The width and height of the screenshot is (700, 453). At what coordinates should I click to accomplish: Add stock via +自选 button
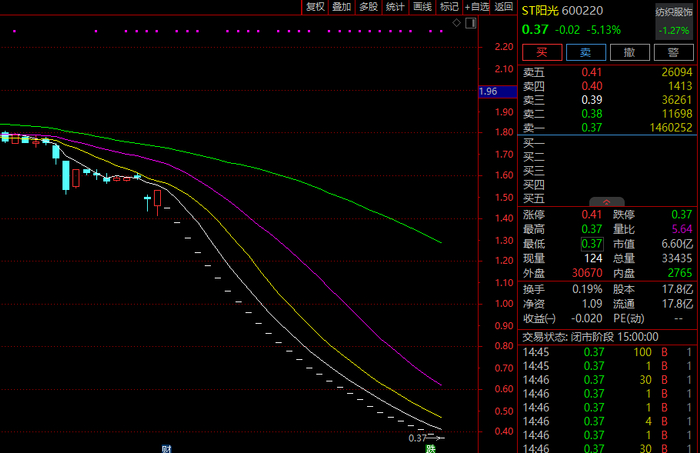click(477, 7)
